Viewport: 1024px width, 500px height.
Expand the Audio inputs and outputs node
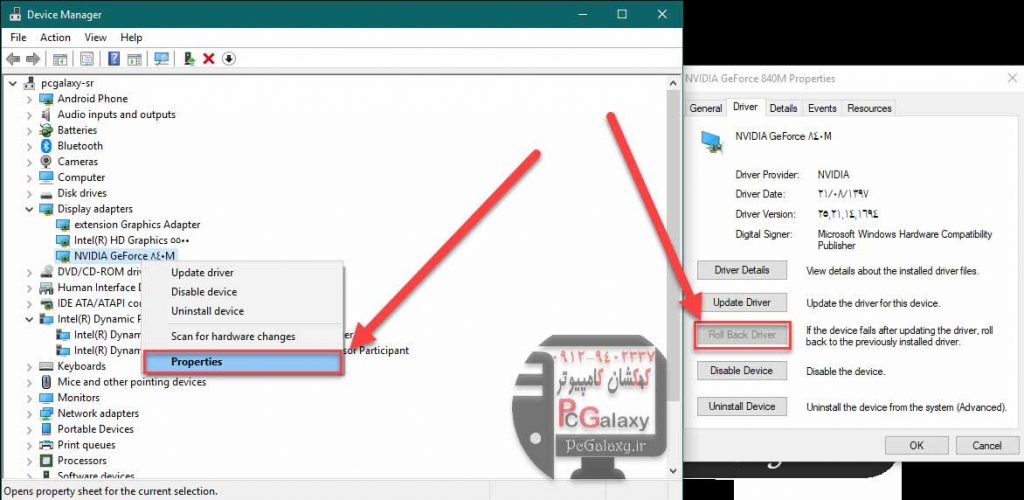pyautogui.click(x=28, y=115)
